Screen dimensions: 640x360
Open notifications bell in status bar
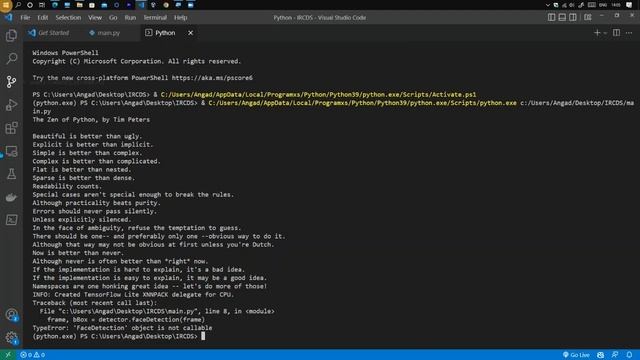629,355
